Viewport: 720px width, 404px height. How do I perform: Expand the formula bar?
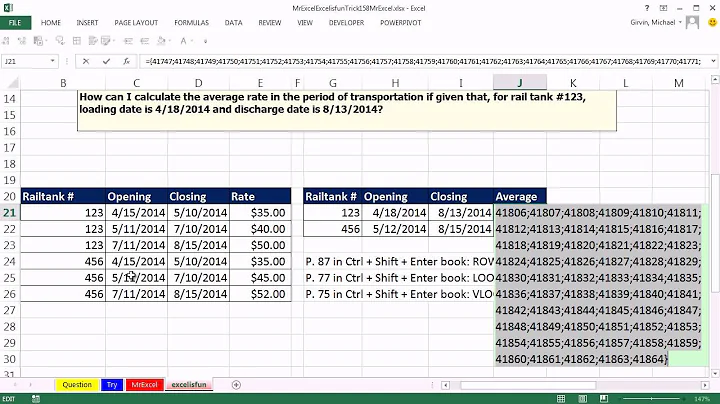click(713, 61)
